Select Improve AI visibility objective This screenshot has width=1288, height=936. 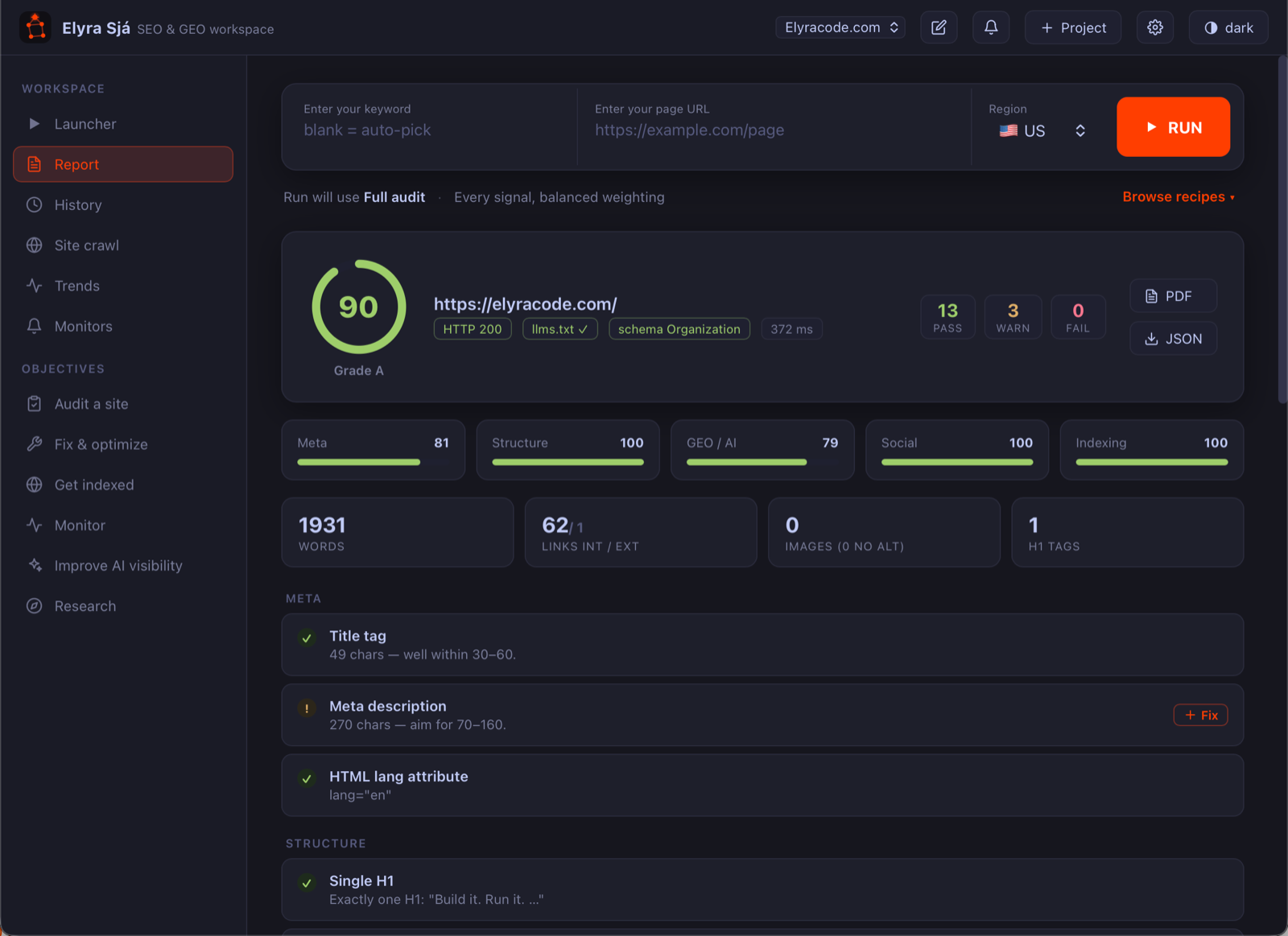pos(123,565)
